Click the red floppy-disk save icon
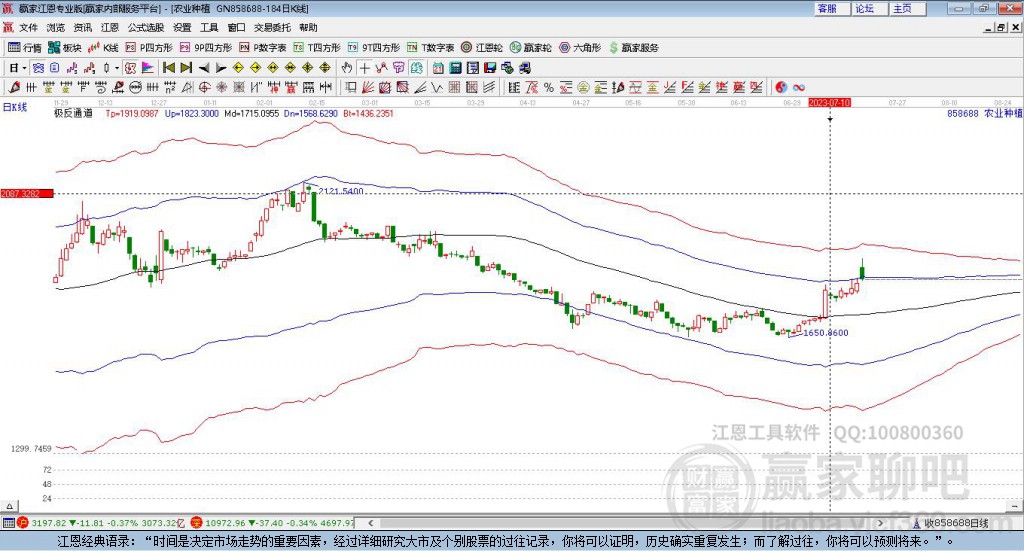Image resolution: width=1024 pixels, height=551 pixels. pos(490,68)
